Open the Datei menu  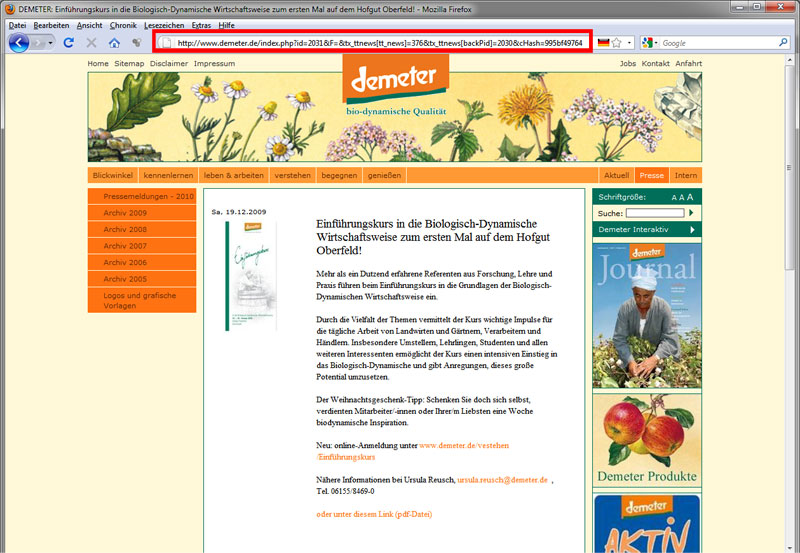click(x=17, y=25)
